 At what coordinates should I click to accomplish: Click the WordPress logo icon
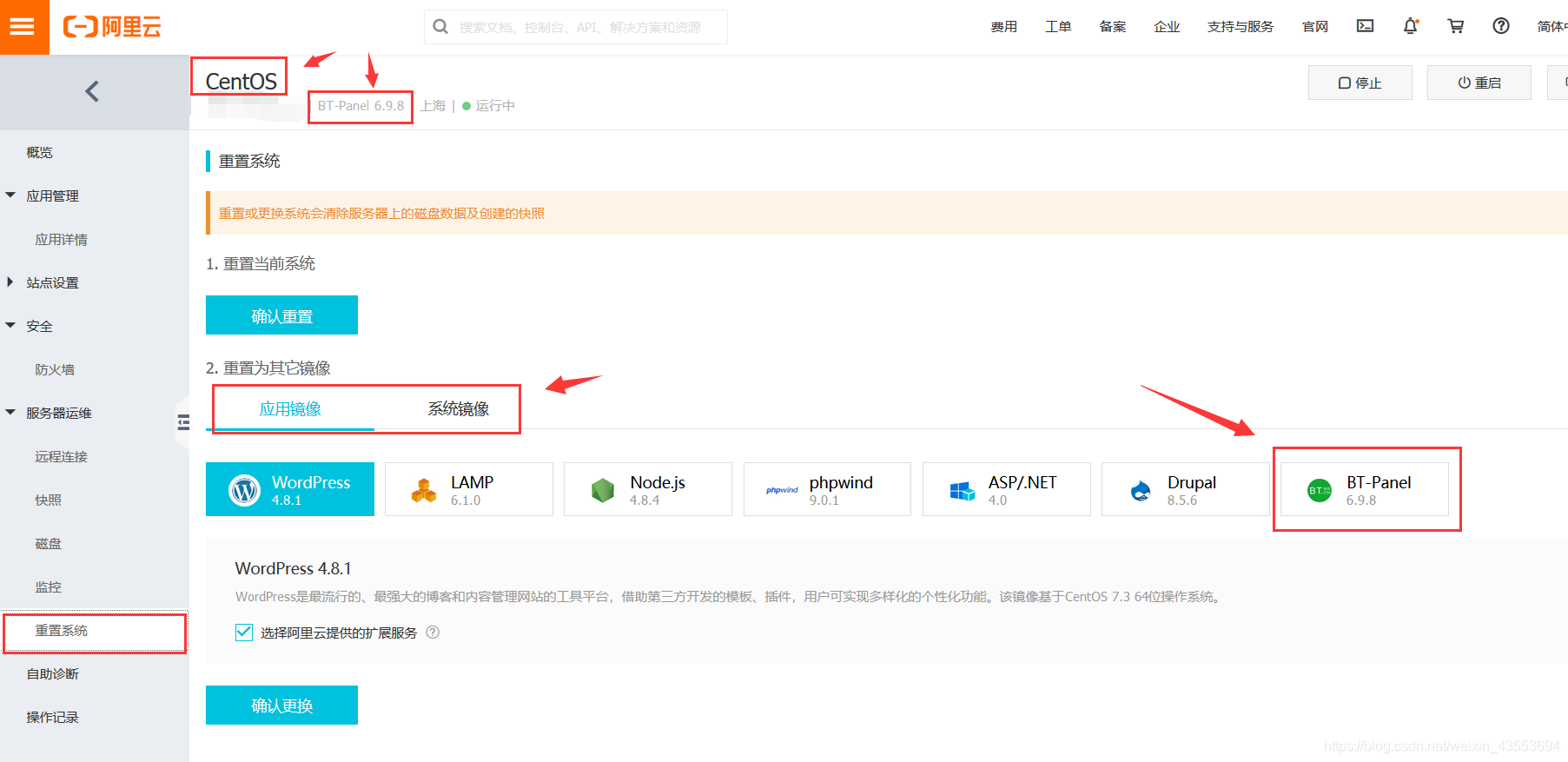pos(244,490)
